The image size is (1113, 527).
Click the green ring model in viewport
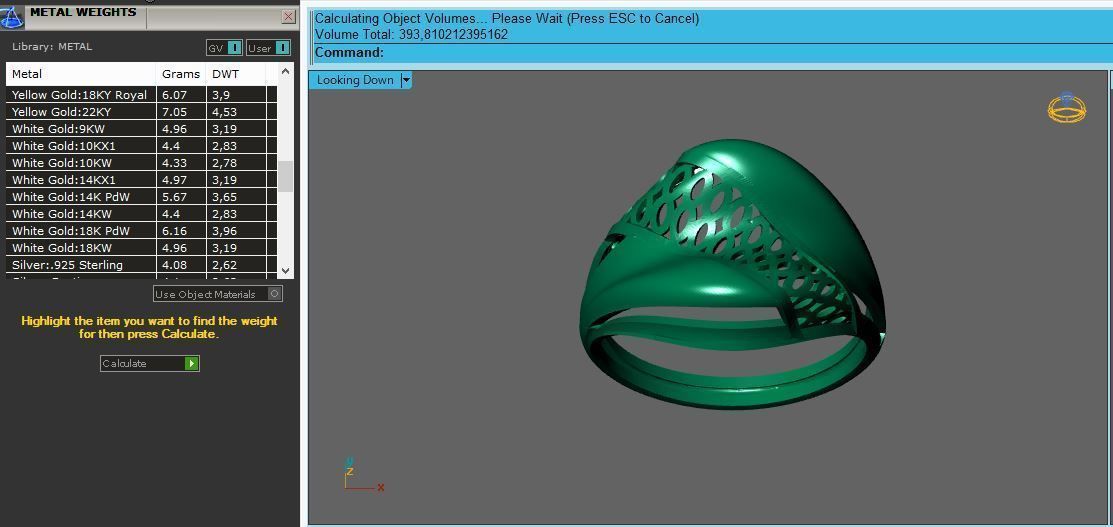(733, 273)
